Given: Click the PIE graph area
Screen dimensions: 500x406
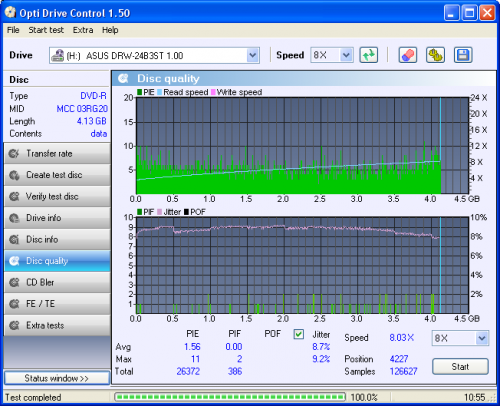Looking at the screenshot, I should [302, 145].
